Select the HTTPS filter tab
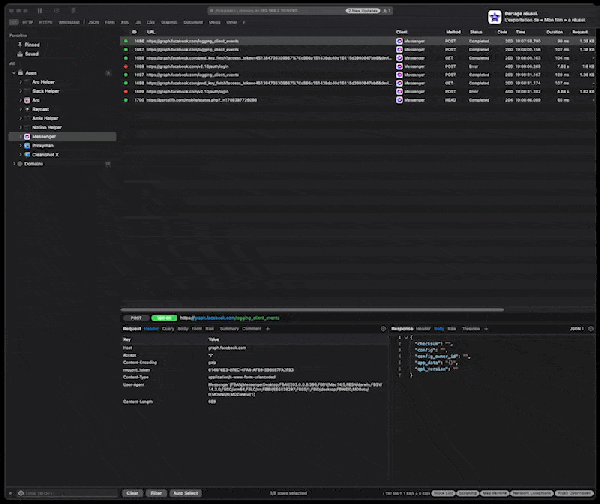Screen dimensions: 600x504 click(46, 22)
